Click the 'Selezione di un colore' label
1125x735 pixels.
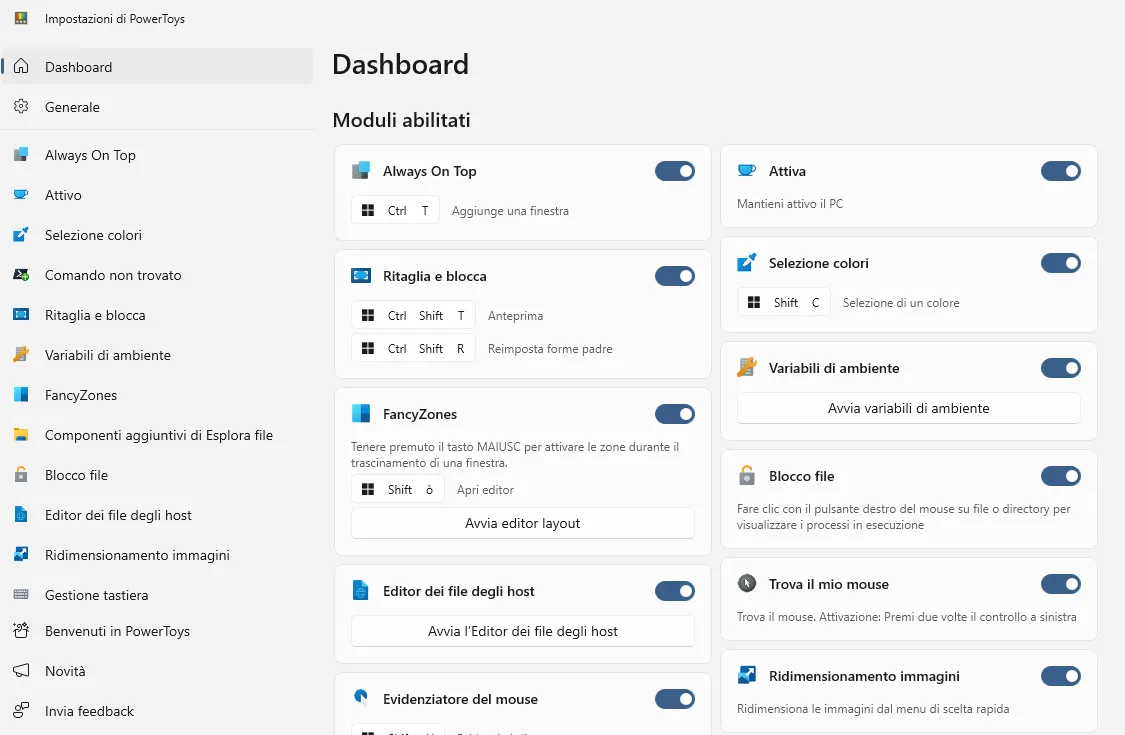[x=901, y=303]
